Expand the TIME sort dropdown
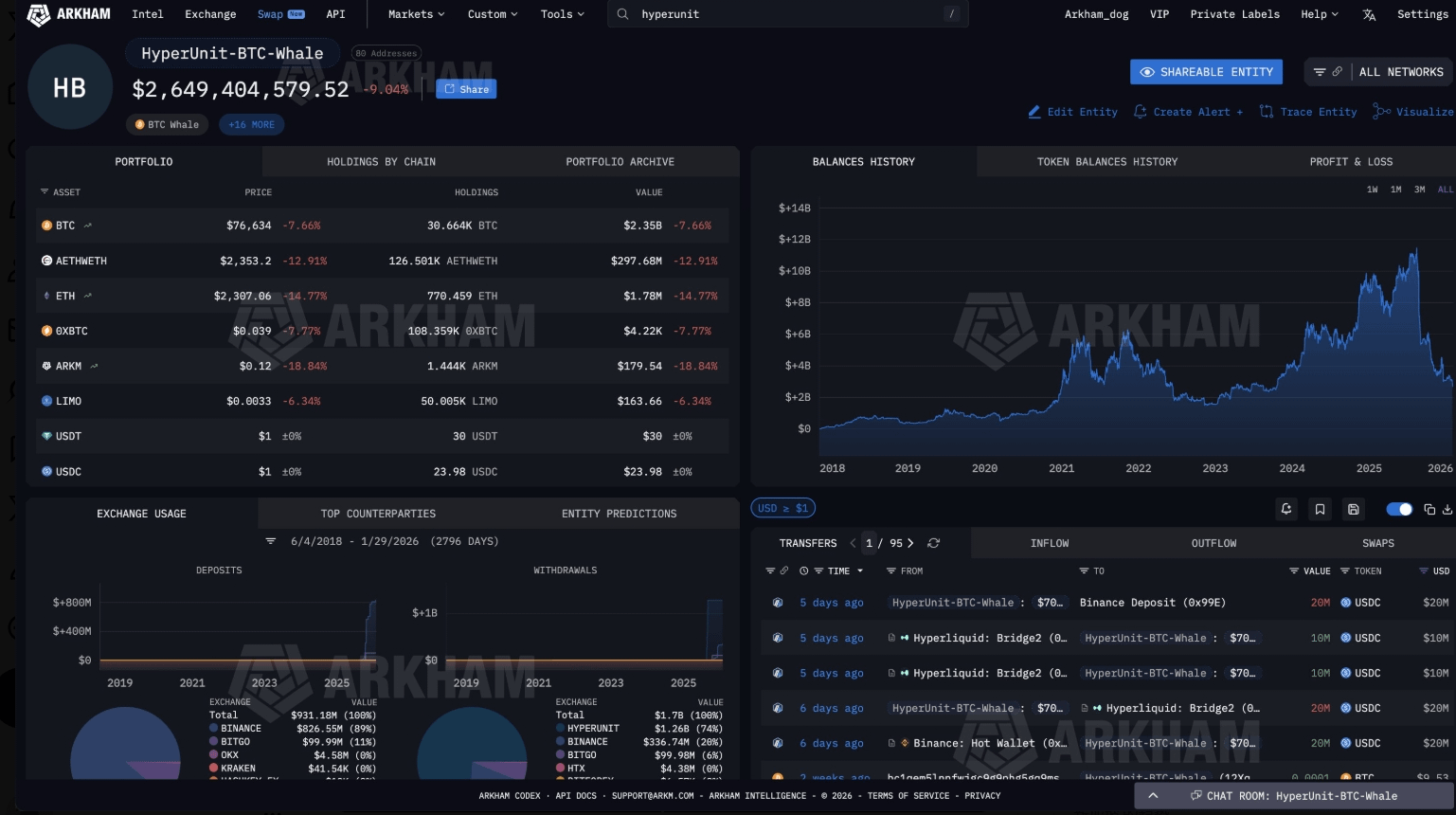Viewport: 1456px width, 815px height. click(x=860, y=570)
